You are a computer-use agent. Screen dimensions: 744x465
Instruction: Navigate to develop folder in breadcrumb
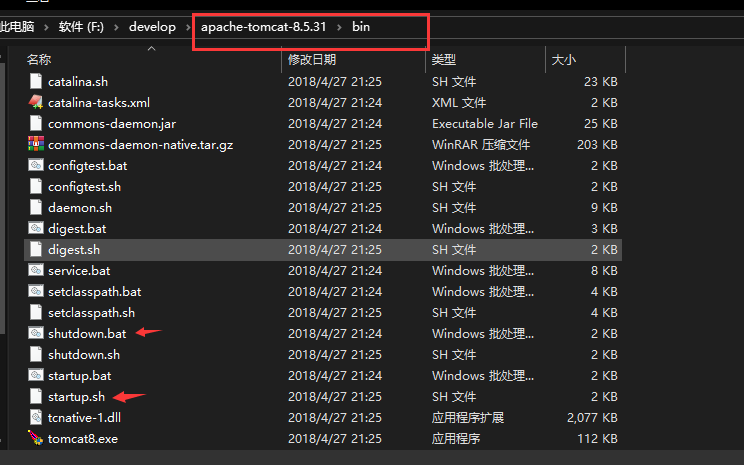pos(152,27)
